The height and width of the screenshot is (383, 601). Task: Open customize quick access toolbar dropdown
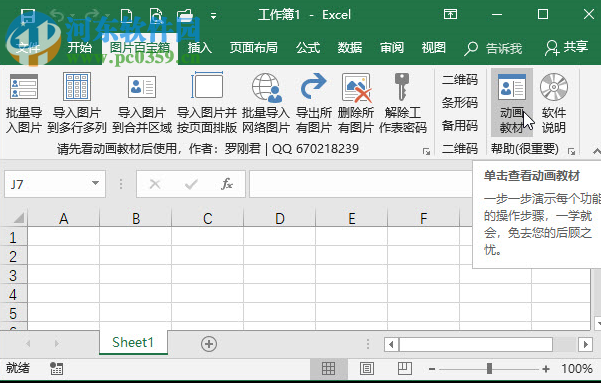[x=213, y=16]
